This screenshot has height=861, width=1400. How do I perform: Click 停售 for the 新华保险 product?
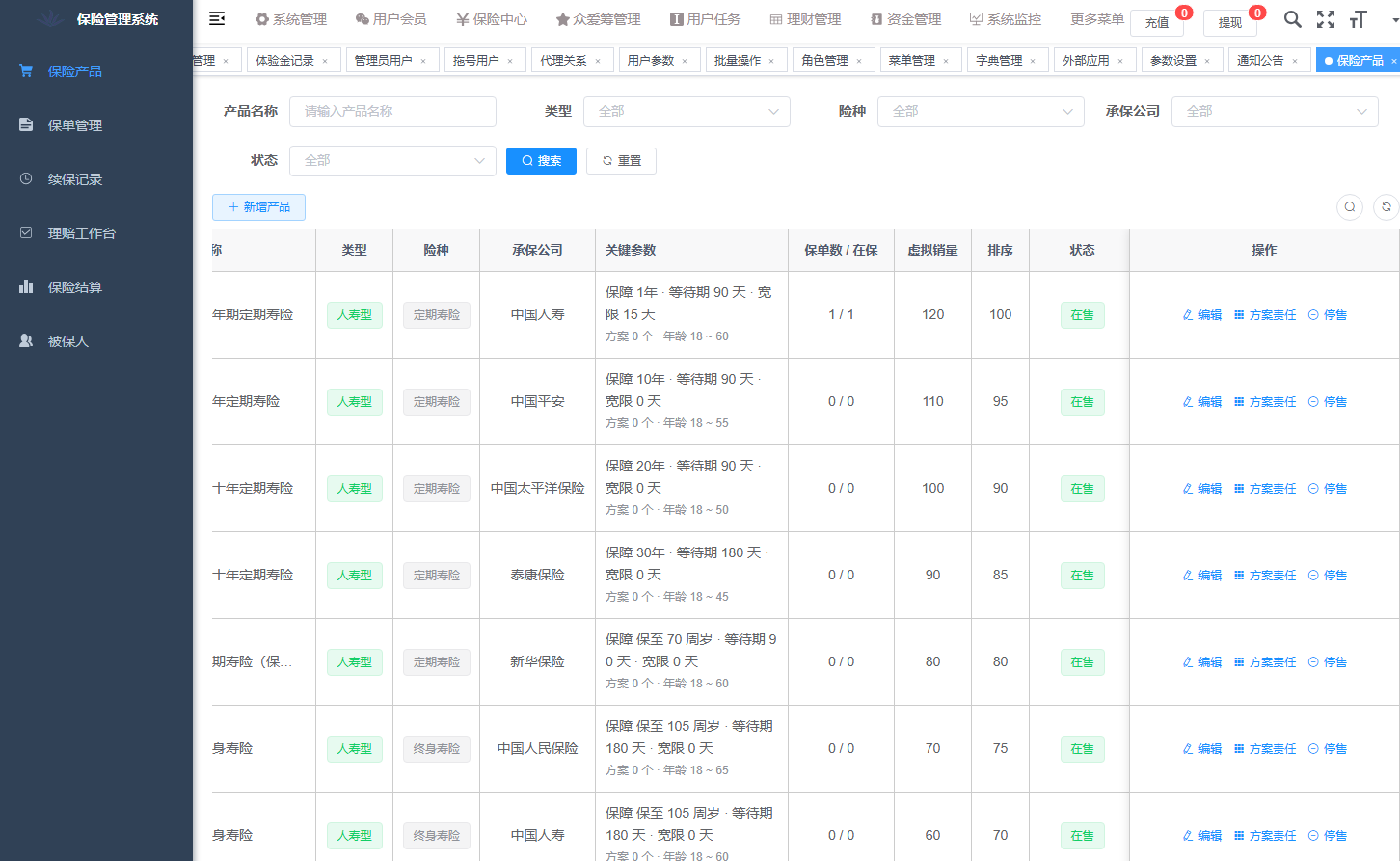[1328, 662]
